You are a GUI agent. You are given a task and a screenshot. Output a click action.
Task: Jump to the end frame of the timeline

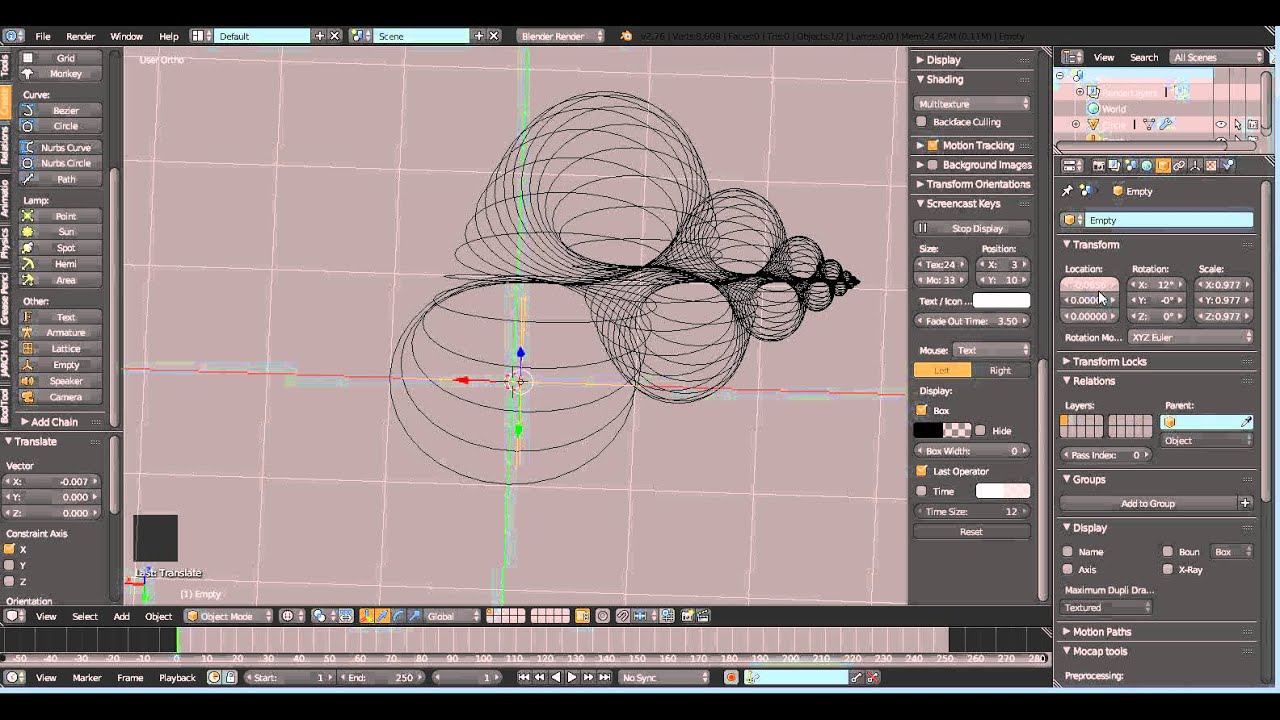point(604,677)
